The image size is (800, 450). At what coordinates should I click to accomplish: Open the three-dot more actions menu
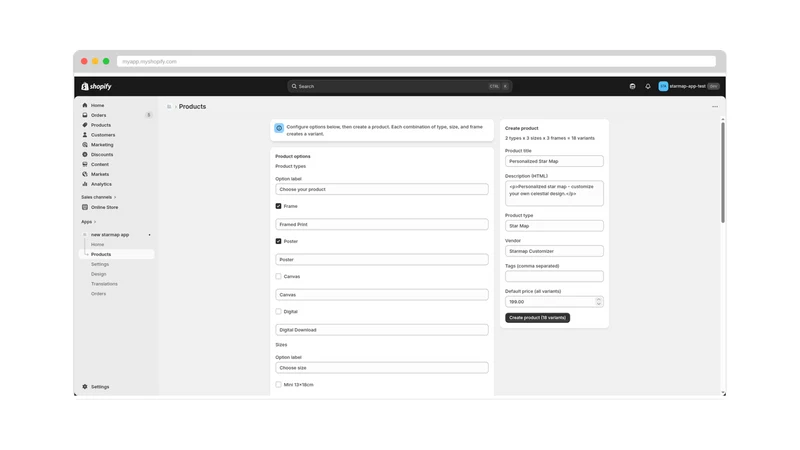[715, 107]
